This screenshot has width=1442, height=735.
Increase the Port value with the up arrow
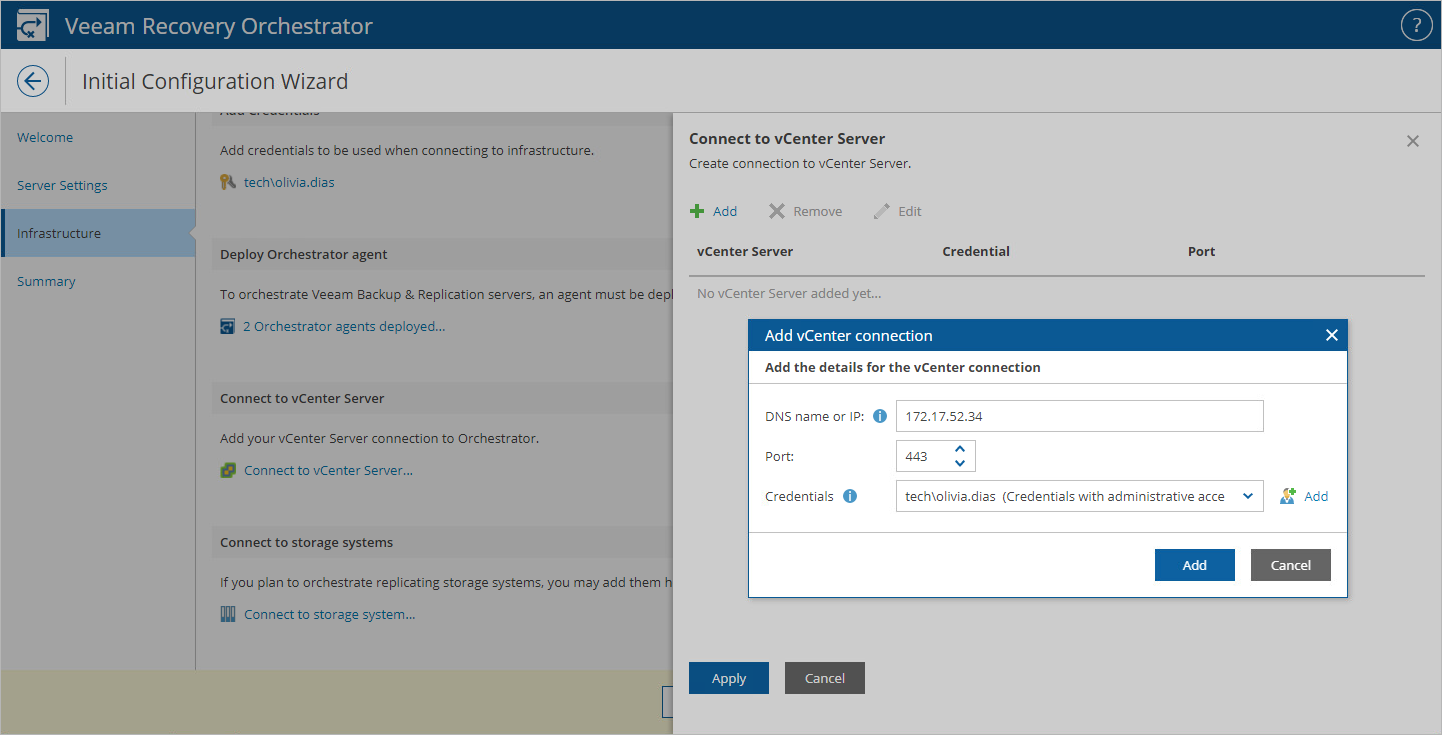pyautogui.click(x=960, y=449)
